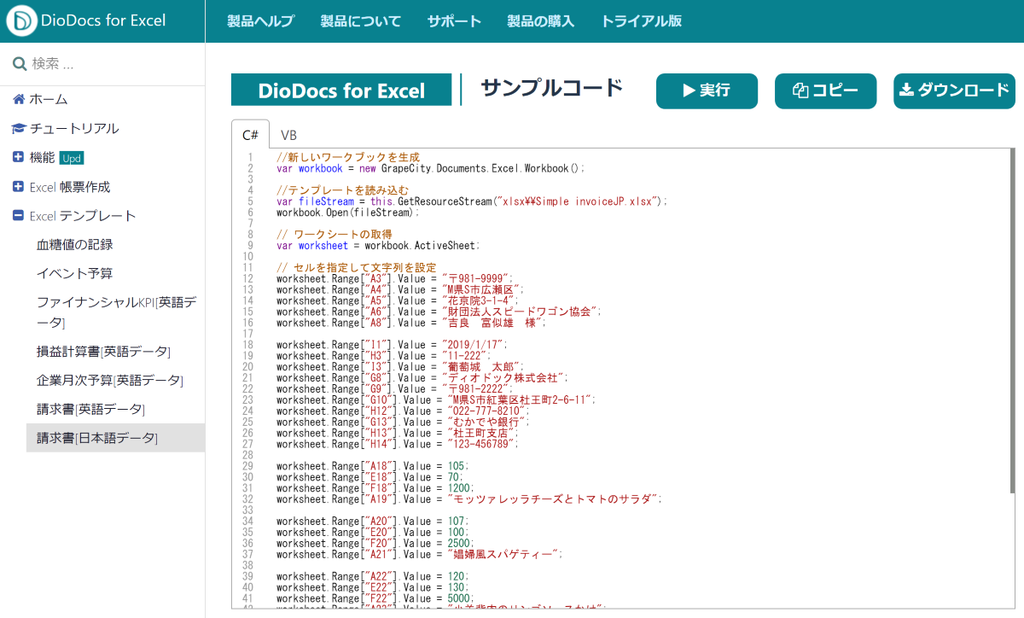Screen dimensions: 1024x618
Task: Click the Upd badge next to 機能
Action: [72, 158]
